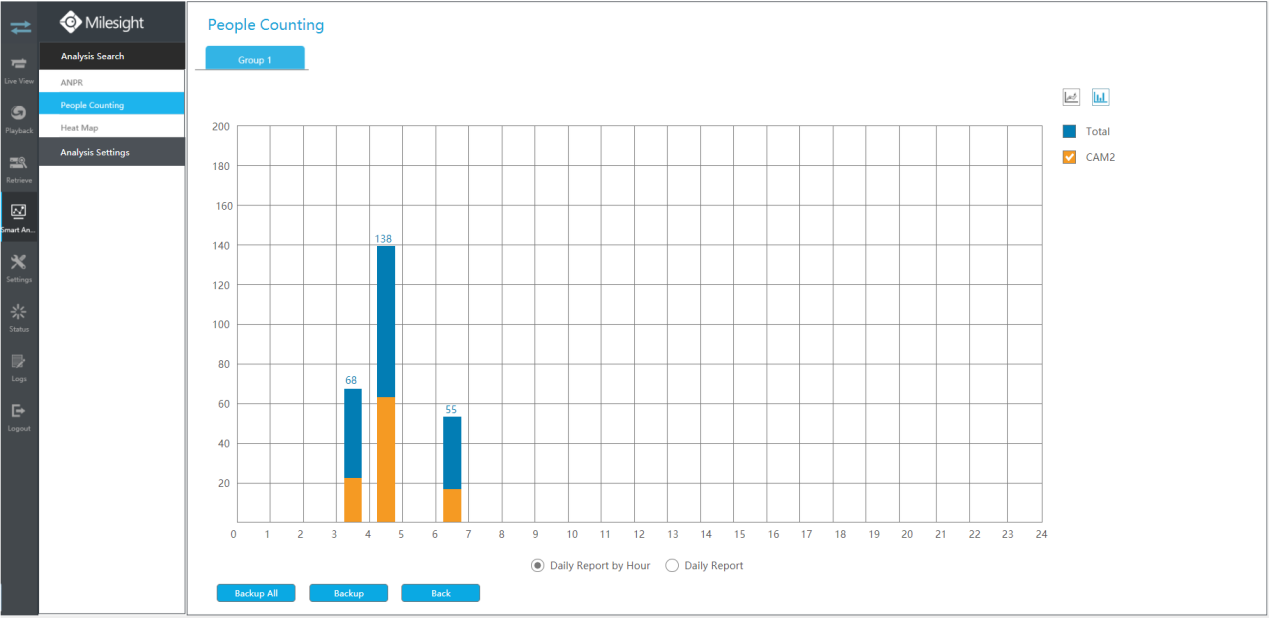The height and width of the screenshot is (618, 1269).
Task: Click the orange segment of the 68 bar
Action: pyautogui.click(x=353, y=500)
